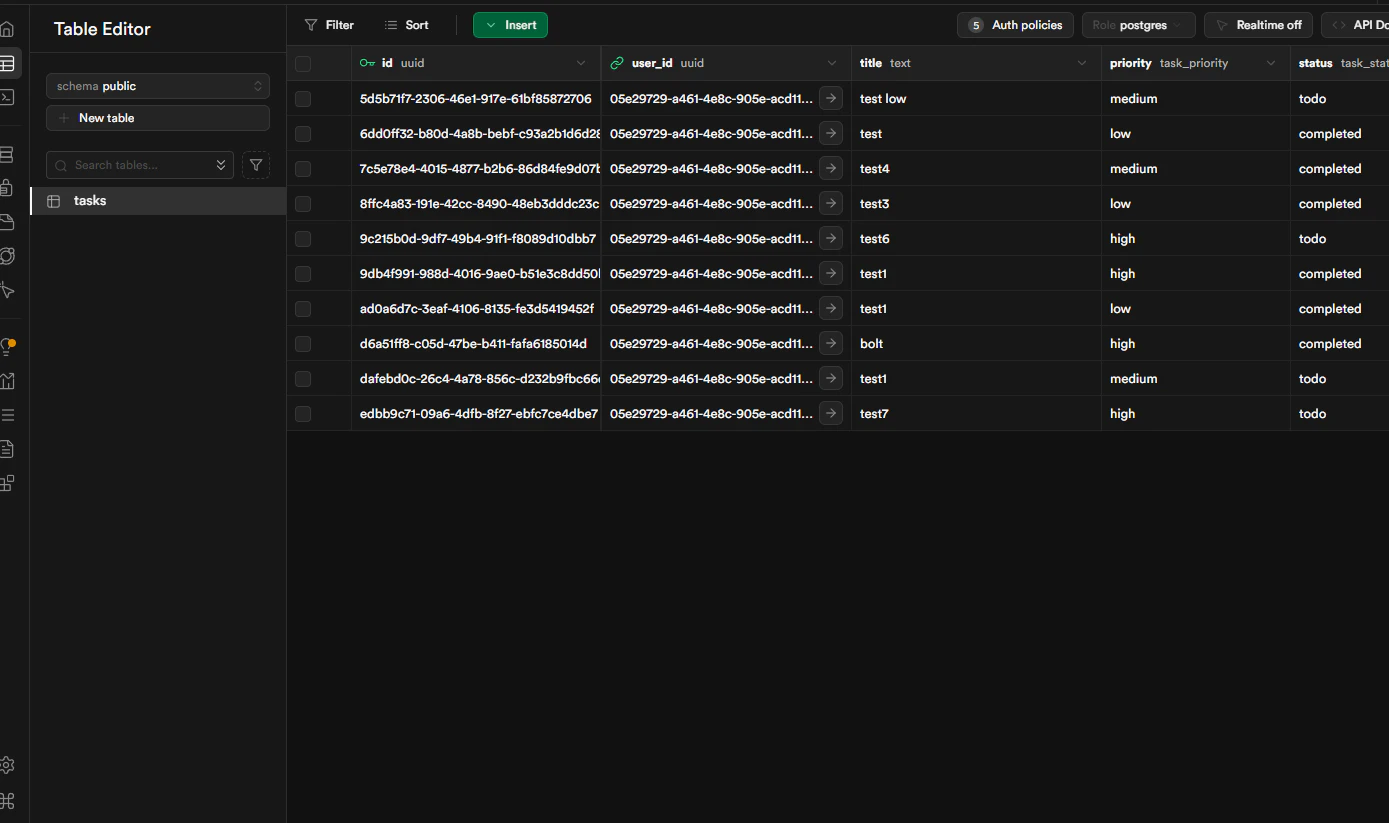Check the test4 row checkbox
Viewport: 1389px width, 823px height.
[303, 169]
